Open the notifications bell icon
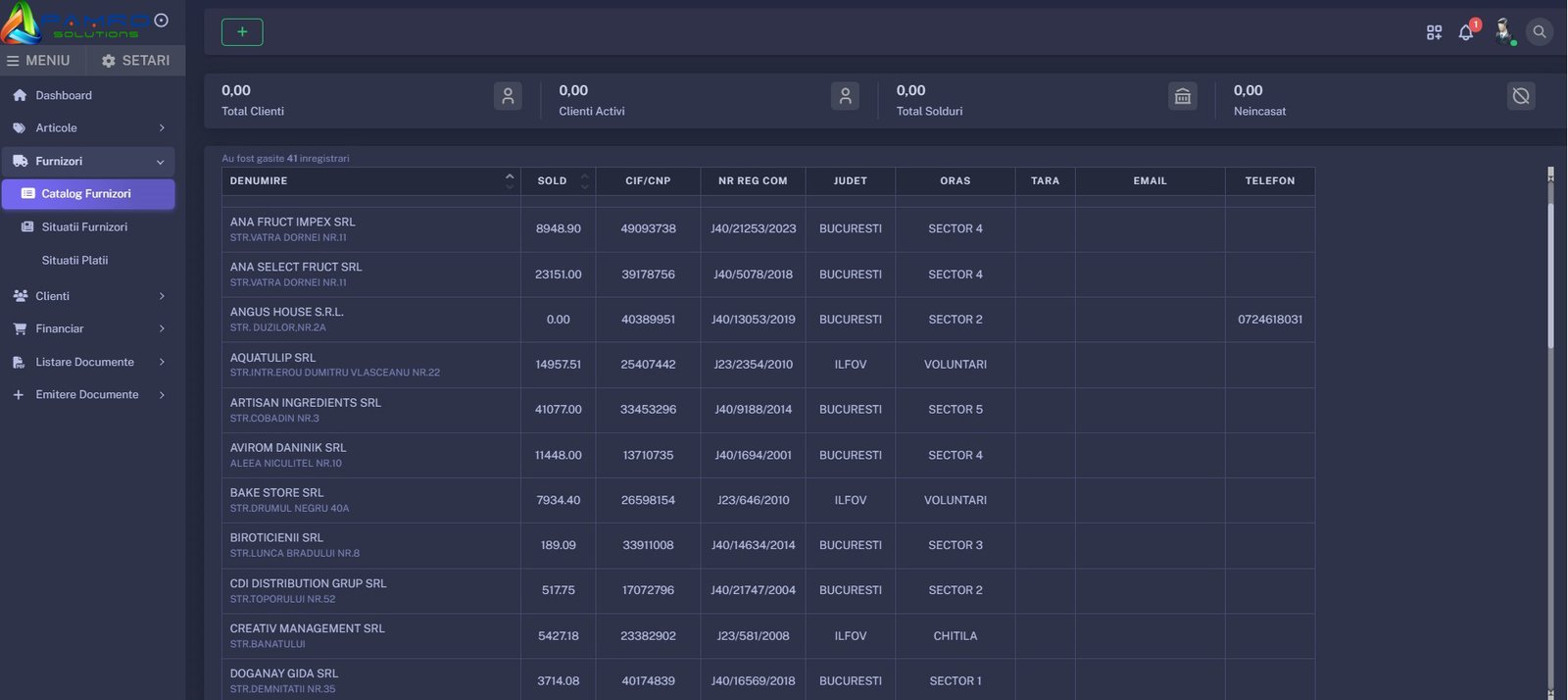 [1465, 32]
